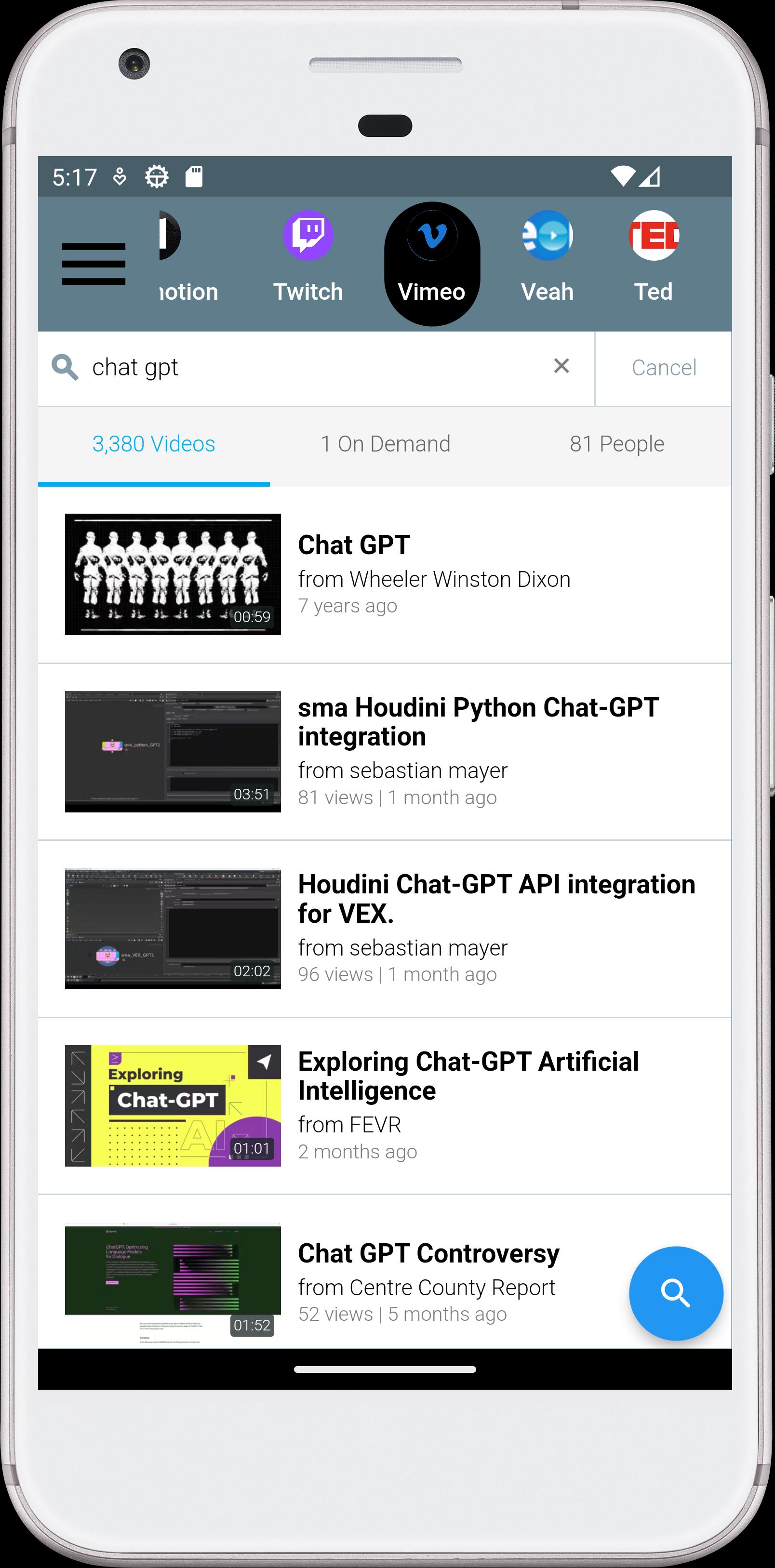Open the Chat GPT video thumbnail
The image size is (775, 1568).
click(x=173, y=574)
